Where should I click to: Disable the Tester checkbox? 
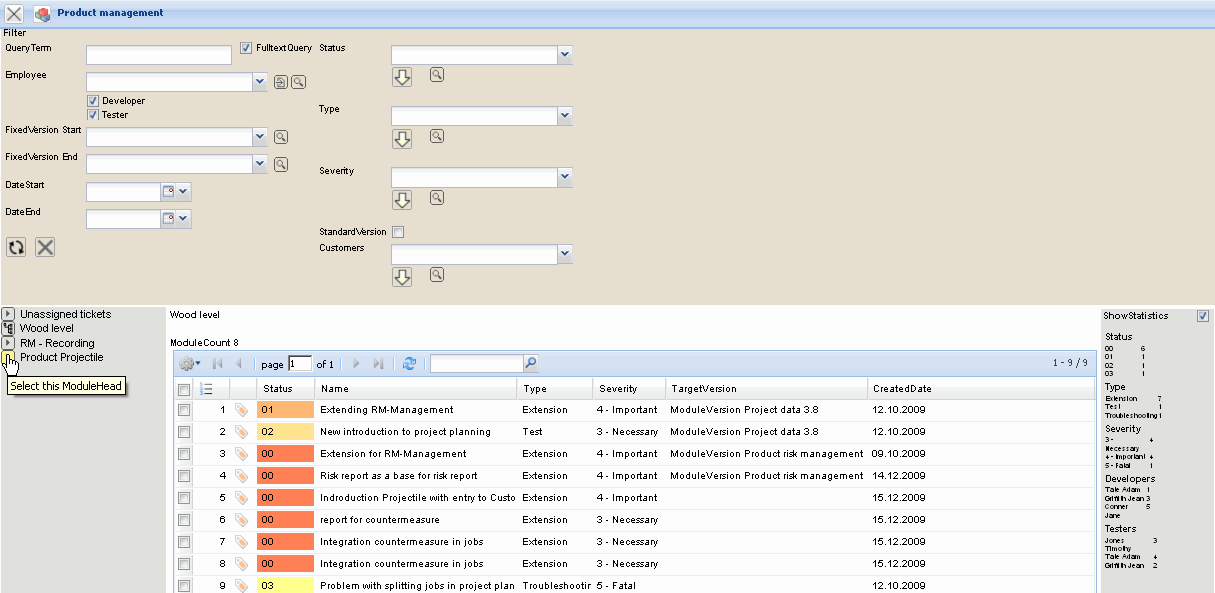tap(92, 114)
